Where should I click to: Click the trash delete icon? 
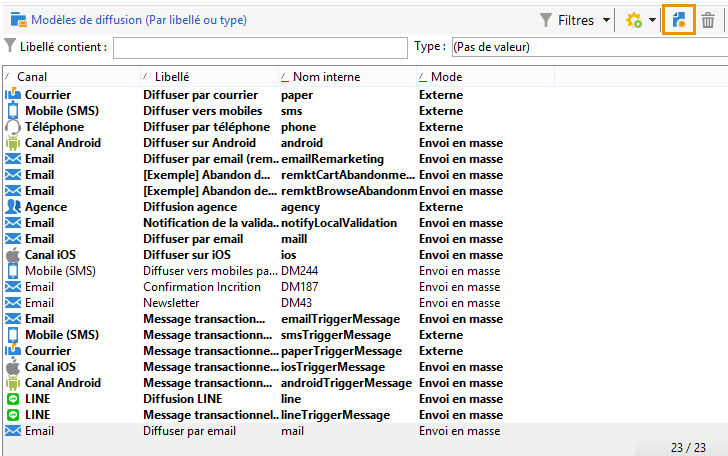click(x=707, y=20)
